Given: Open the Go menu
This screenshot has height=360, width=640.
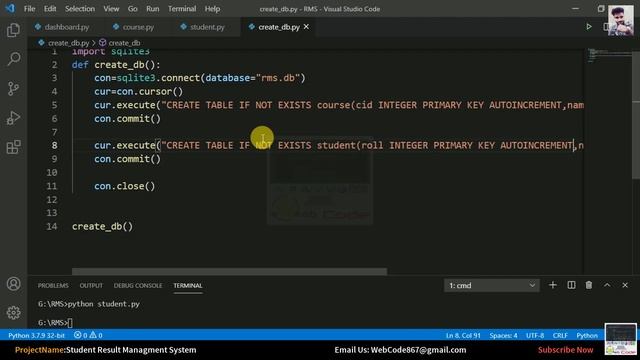Looking at the screenshot, I should click(x=133, y=9).
